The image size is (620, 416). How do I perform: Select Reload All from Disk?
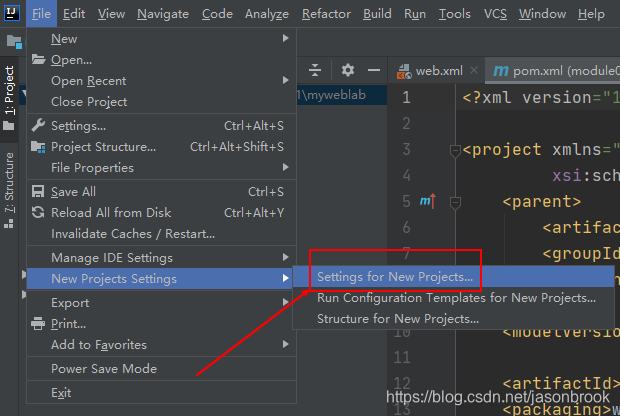point(162,212)
